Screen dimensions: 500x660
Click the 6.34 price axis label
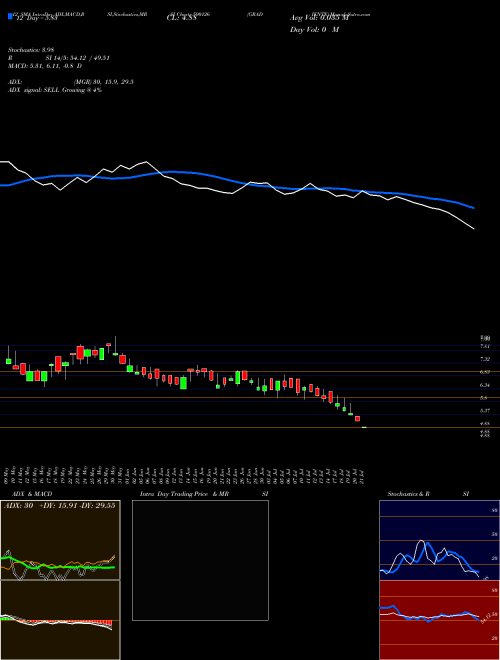click(x=485, y=385)
